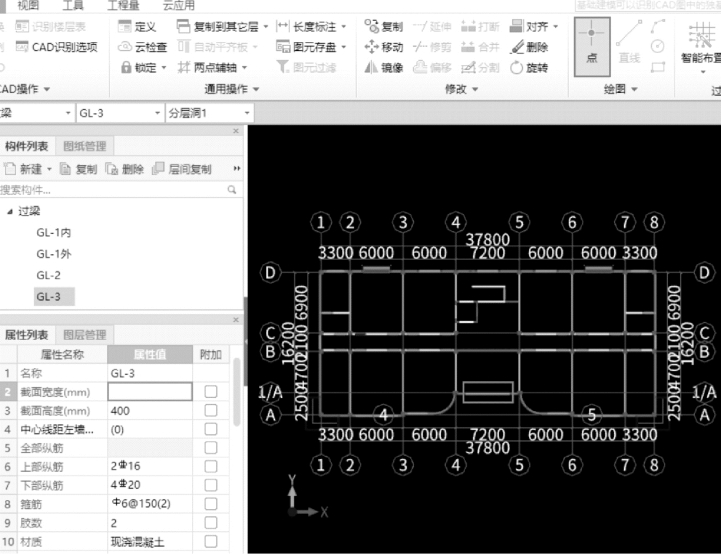Image resolution: width=721 pixels, height=554 pixels.
Task: Close the 构件列表 panel
Action: (236, 131)
